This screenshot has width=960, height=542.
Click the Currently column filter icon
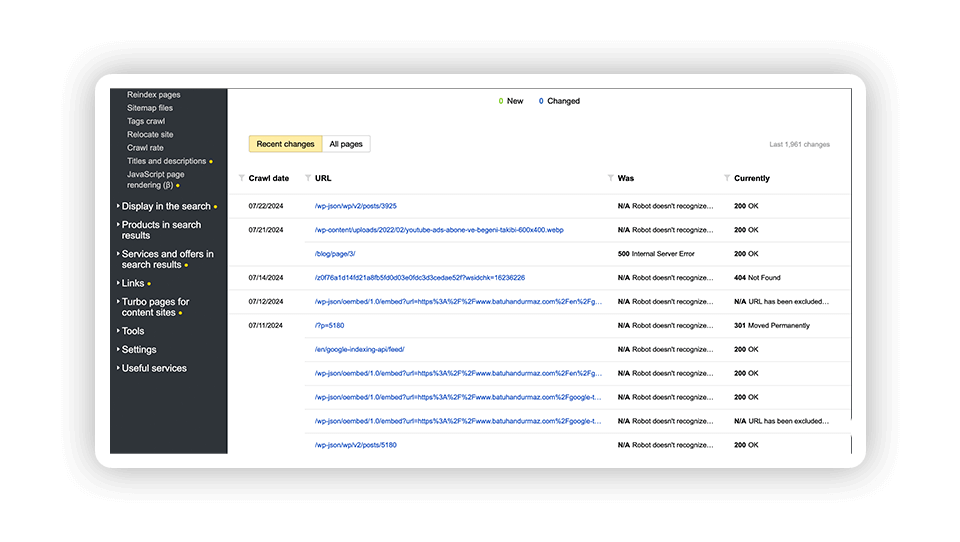click(727, 178)
